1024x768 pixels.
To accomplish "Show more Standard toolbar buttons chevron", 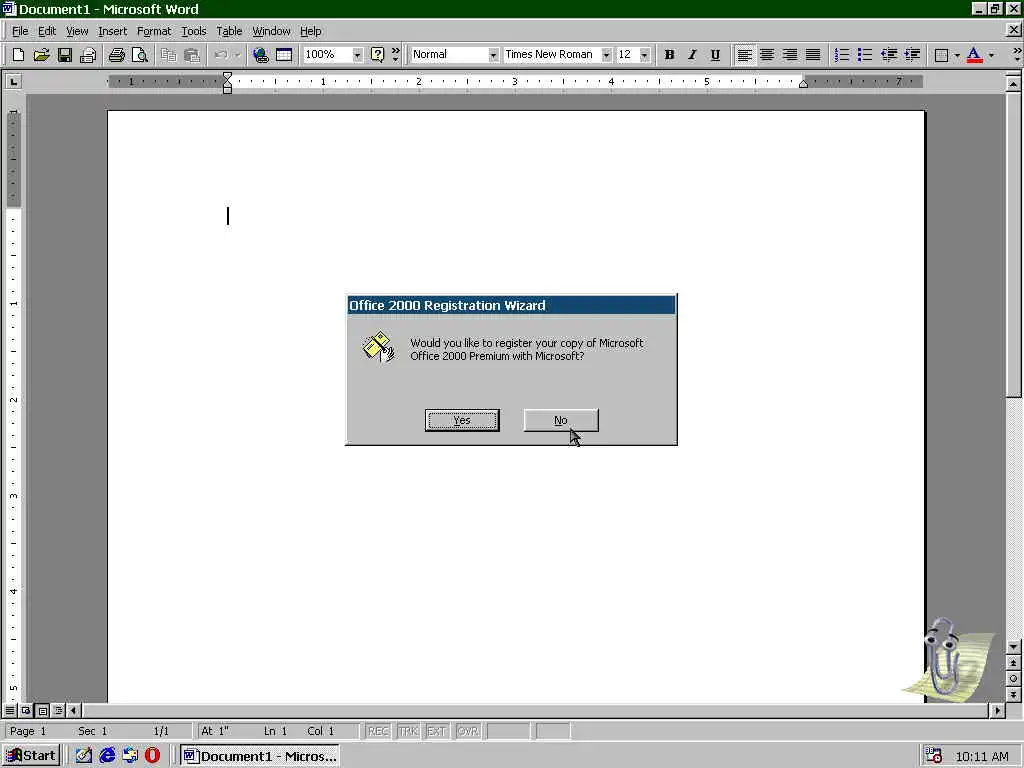I will (x=395, y=55).
